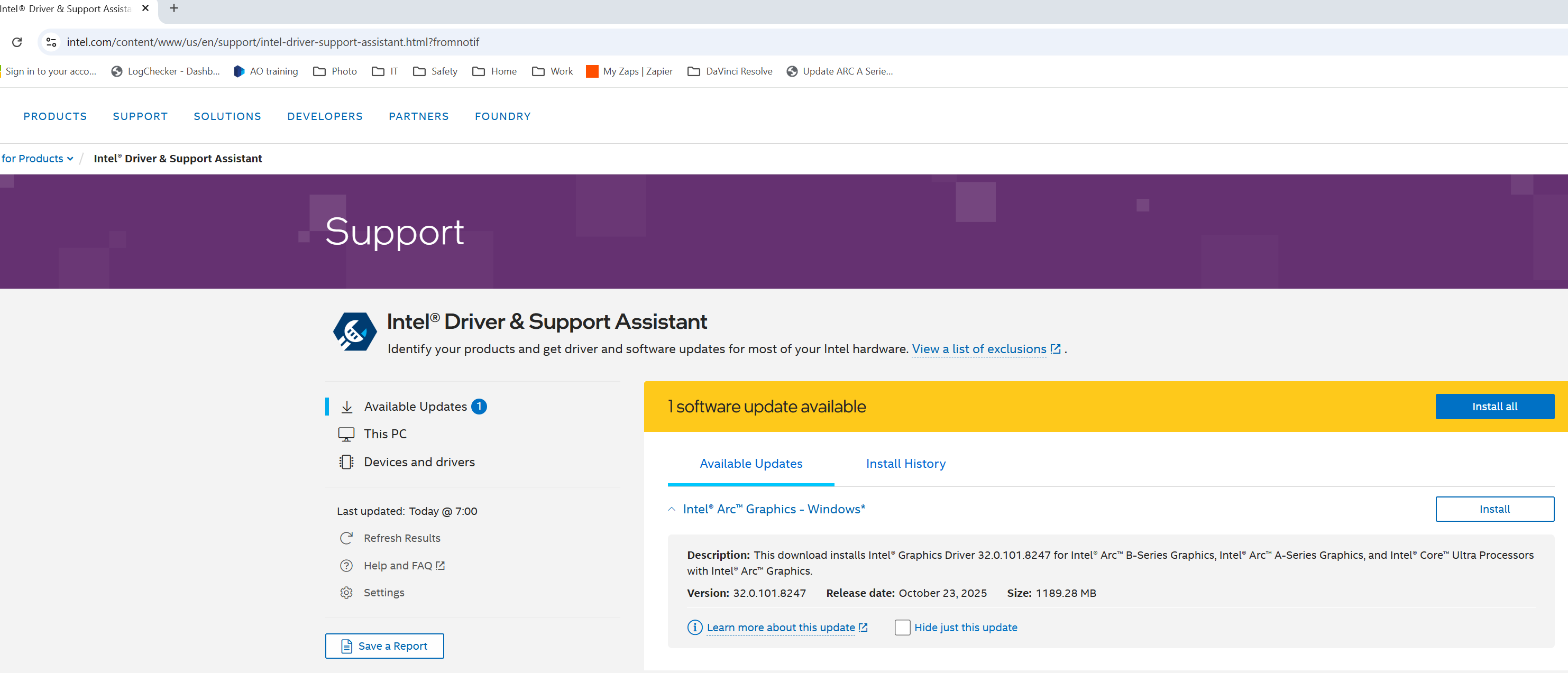
Task: Click the Available Updates download arrow icon
Action: tap(346, 407)
